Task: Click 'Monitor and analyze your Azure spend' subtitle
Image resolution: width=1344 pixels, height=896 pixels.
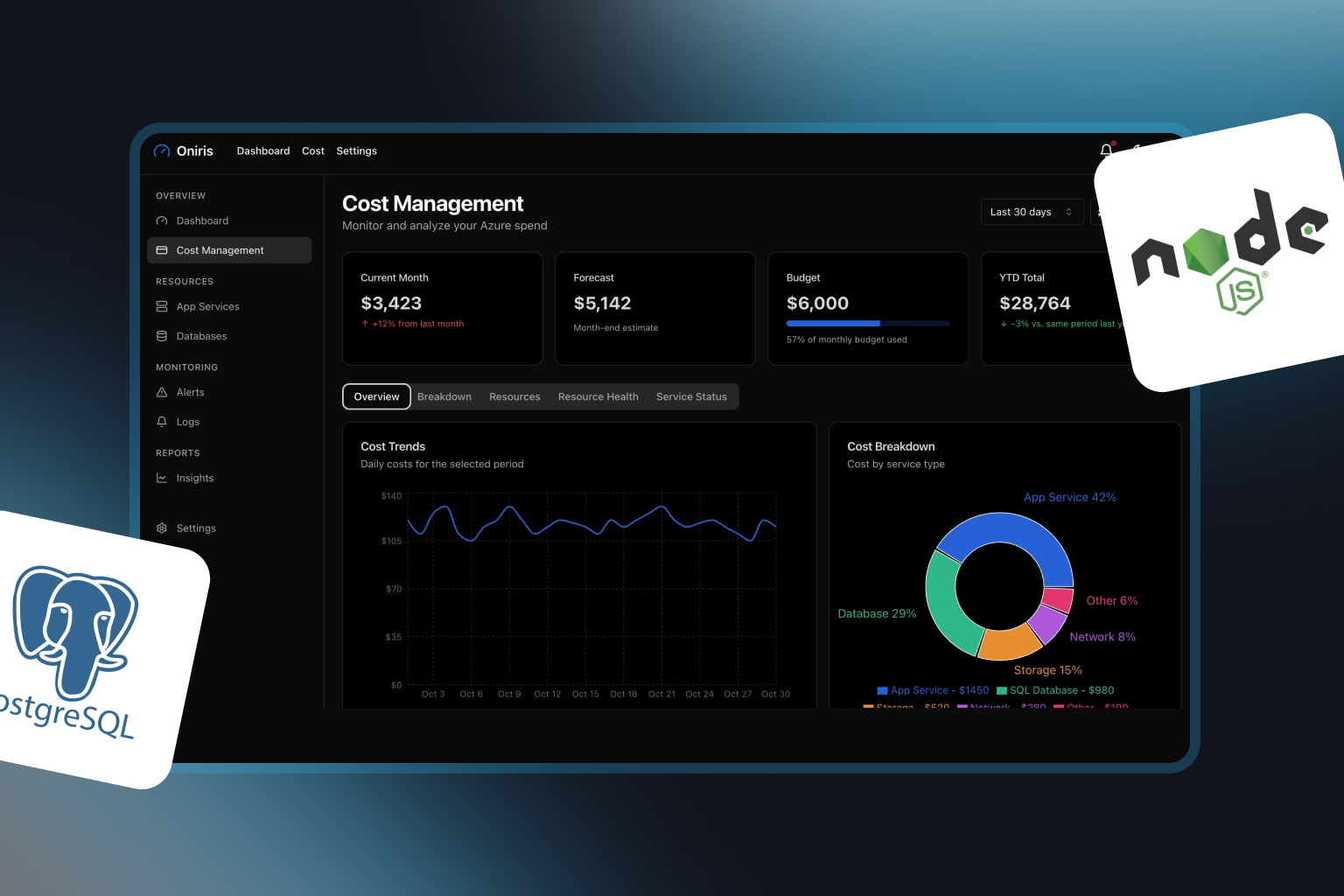Action: pyautogui.click(x=444, y=226)
